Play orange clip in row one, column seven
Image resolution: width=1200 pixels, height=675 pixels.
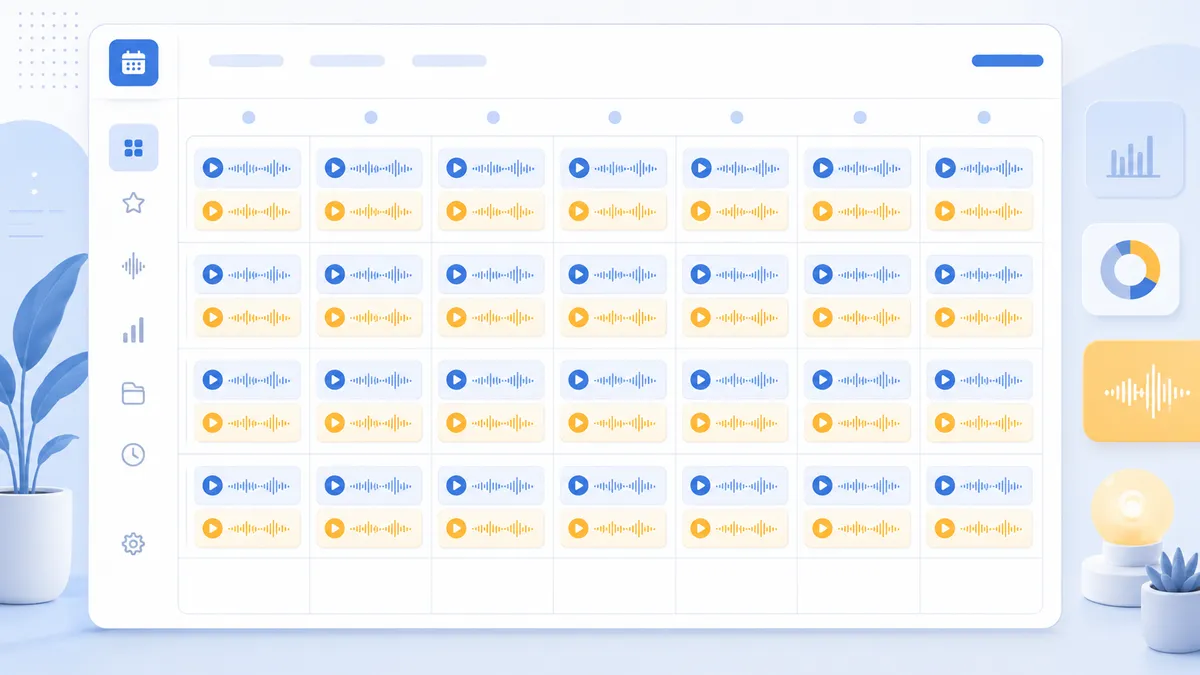click(945, 211)
